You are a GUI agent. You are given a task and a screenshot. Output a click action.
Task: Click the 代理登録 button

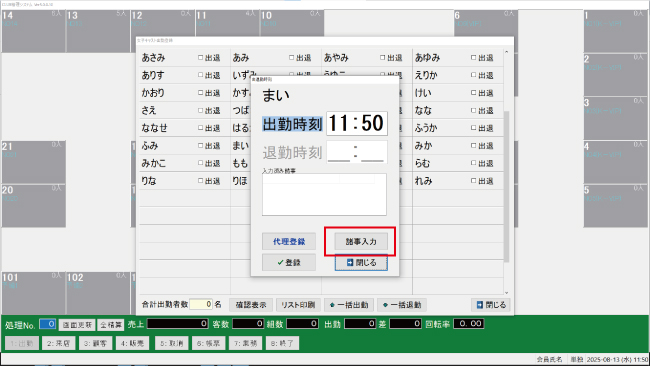pos(289,241)
